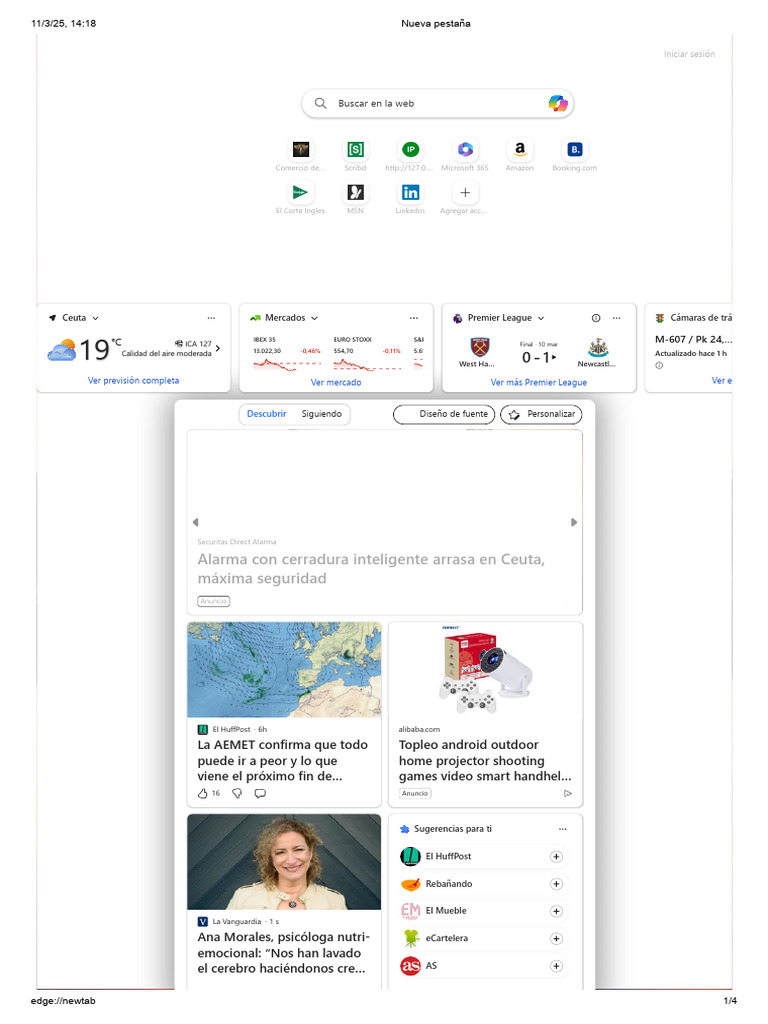Viewport: 768px width, 1024px height.
Task: Open the LinkedIn shortcut icon
Action: click(x=410, y=193)
